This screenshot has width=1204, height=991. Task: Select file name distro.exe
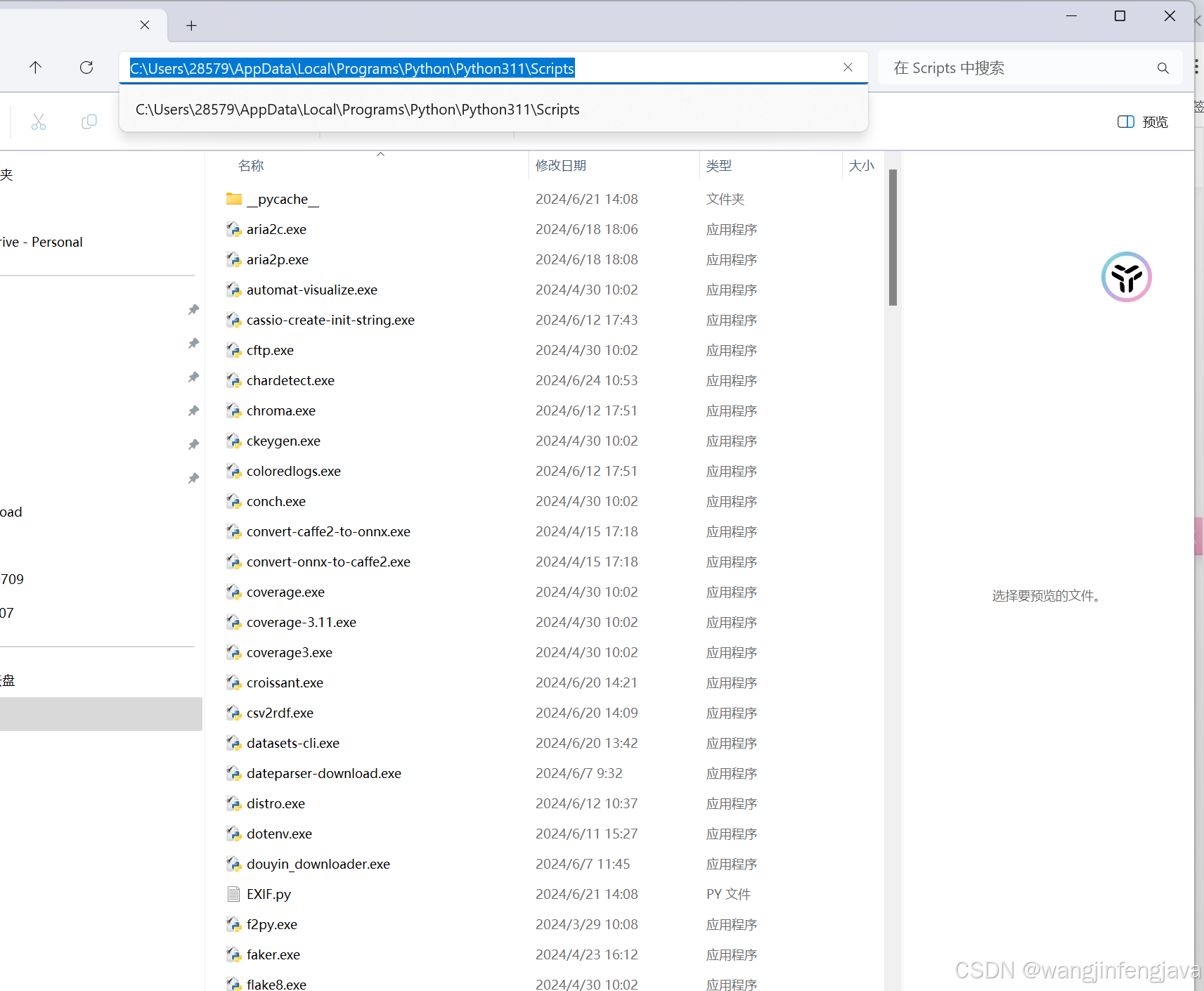point(276,803)
